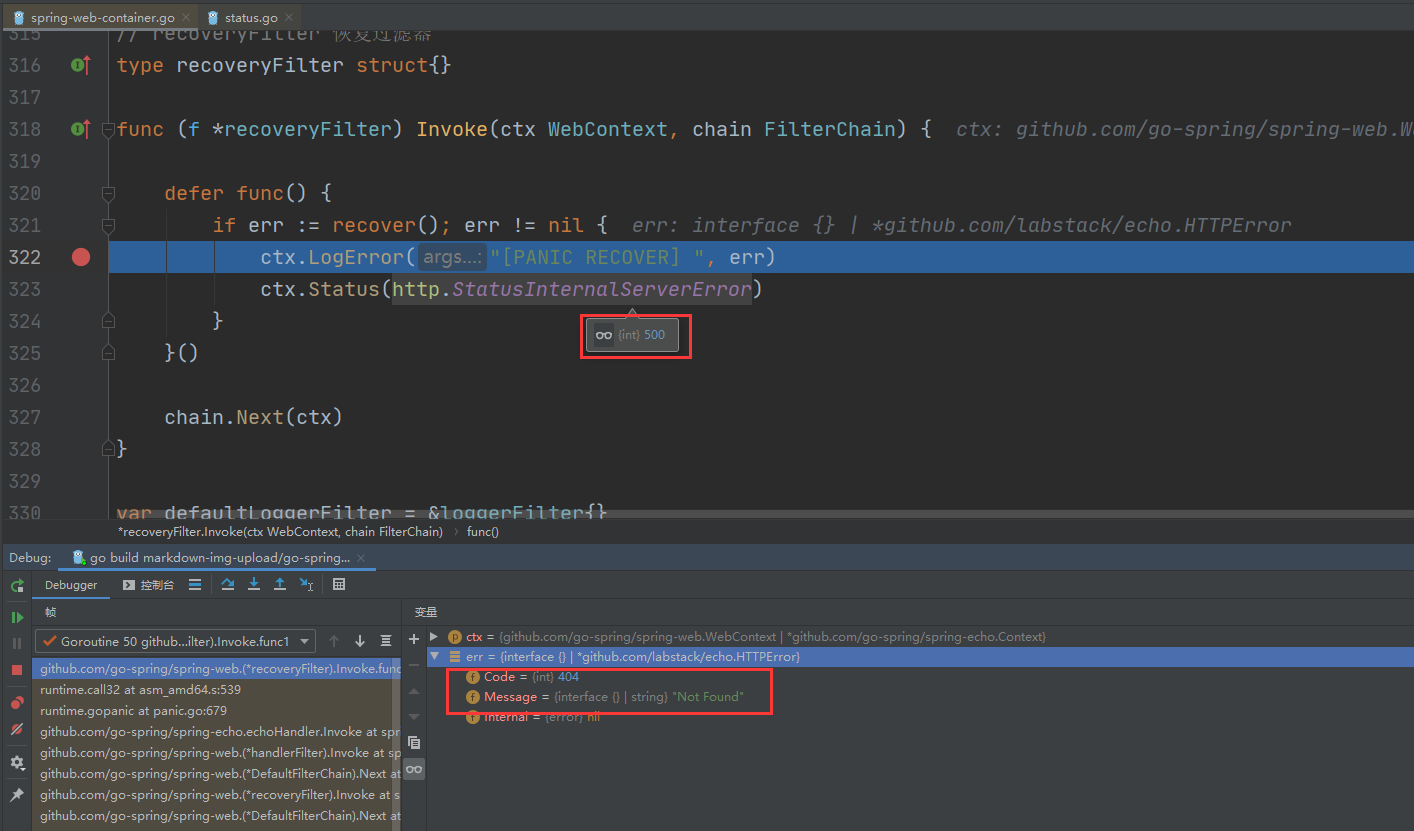Click the Rerun debug session icon
The width and height of the screenshot is (1414, 831).
point(17,586)
